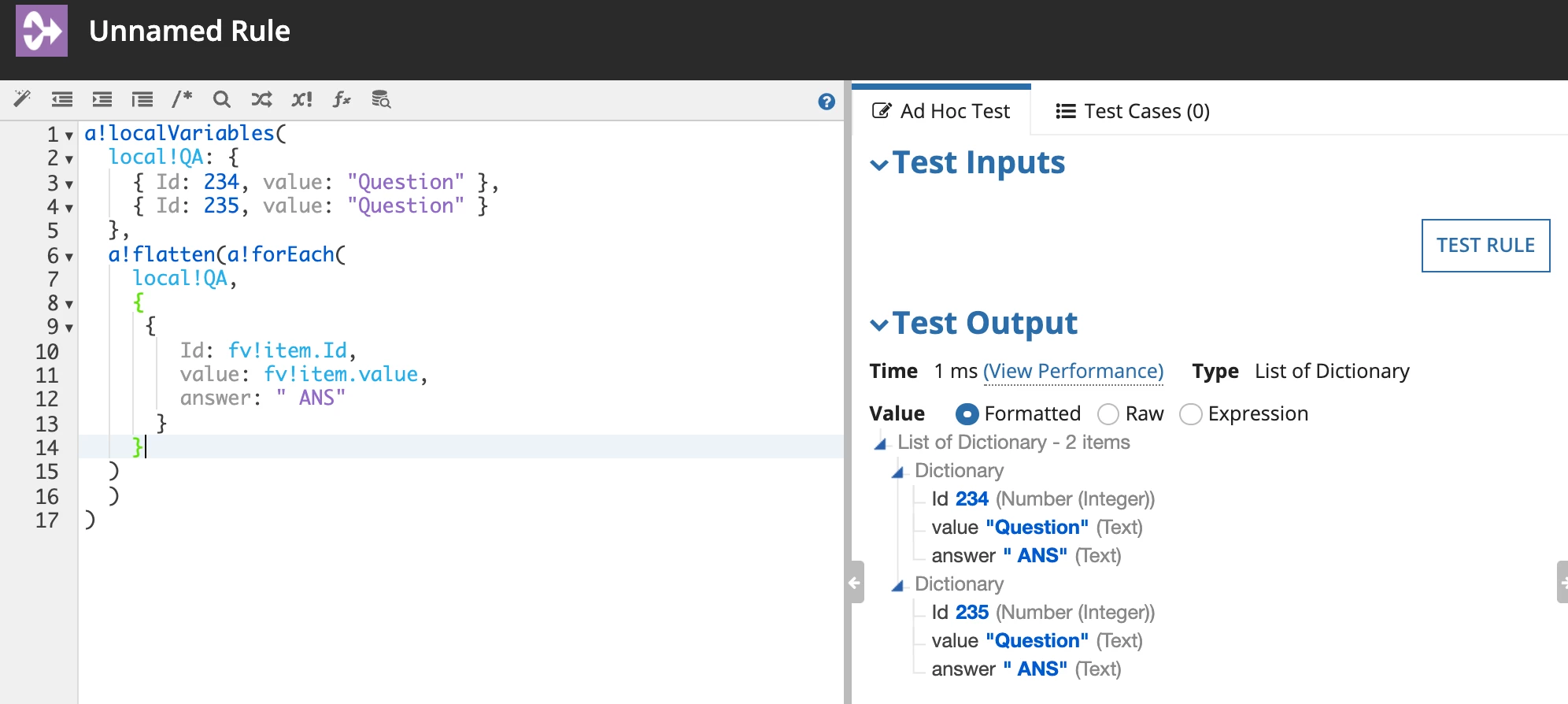Click the Id 234 value in output
The width and height of the screenshot is (1568, 704).
point(972,499)
